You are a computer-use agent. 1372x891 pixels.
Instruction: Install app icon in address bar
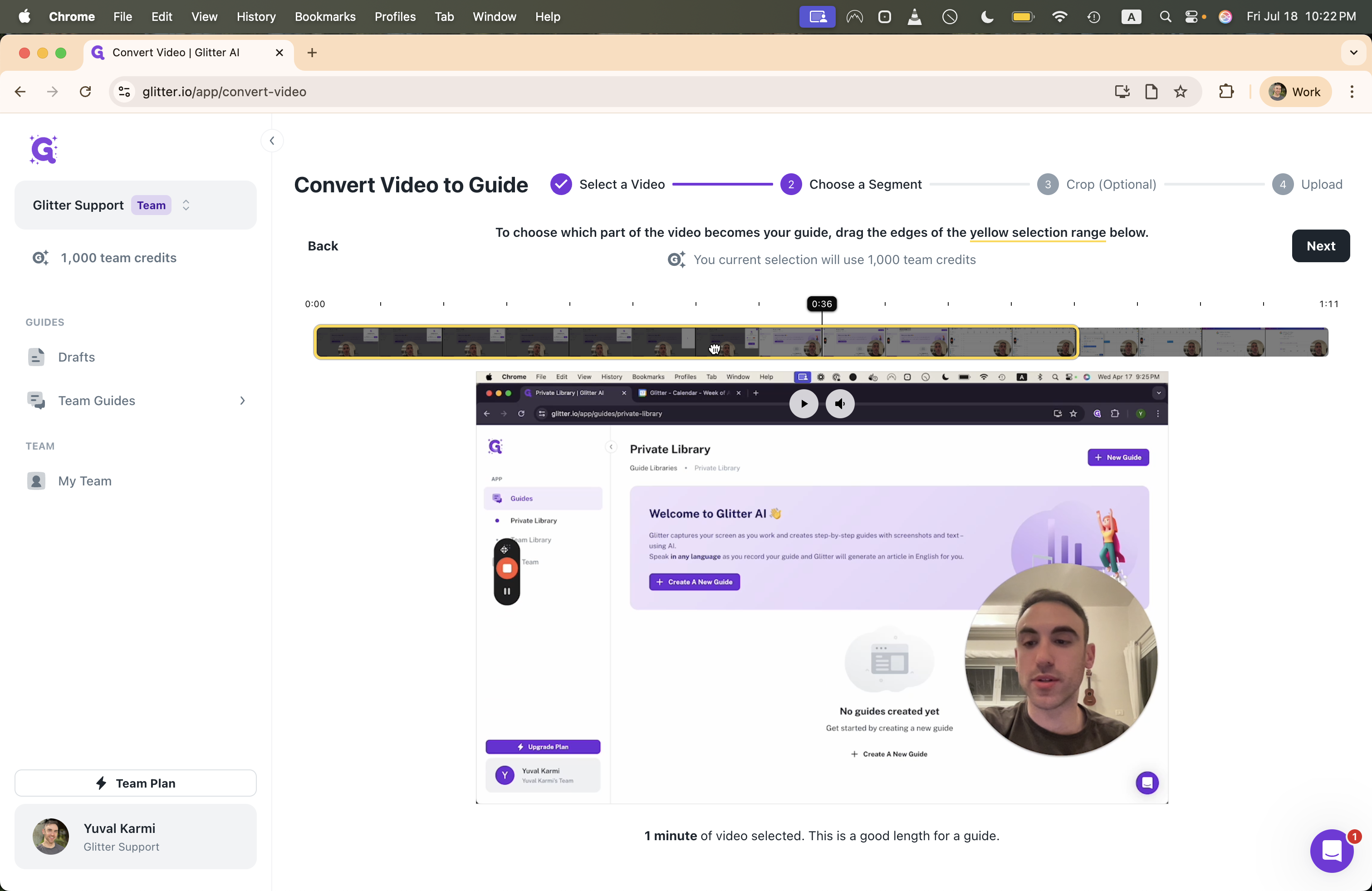[1122, 92]
